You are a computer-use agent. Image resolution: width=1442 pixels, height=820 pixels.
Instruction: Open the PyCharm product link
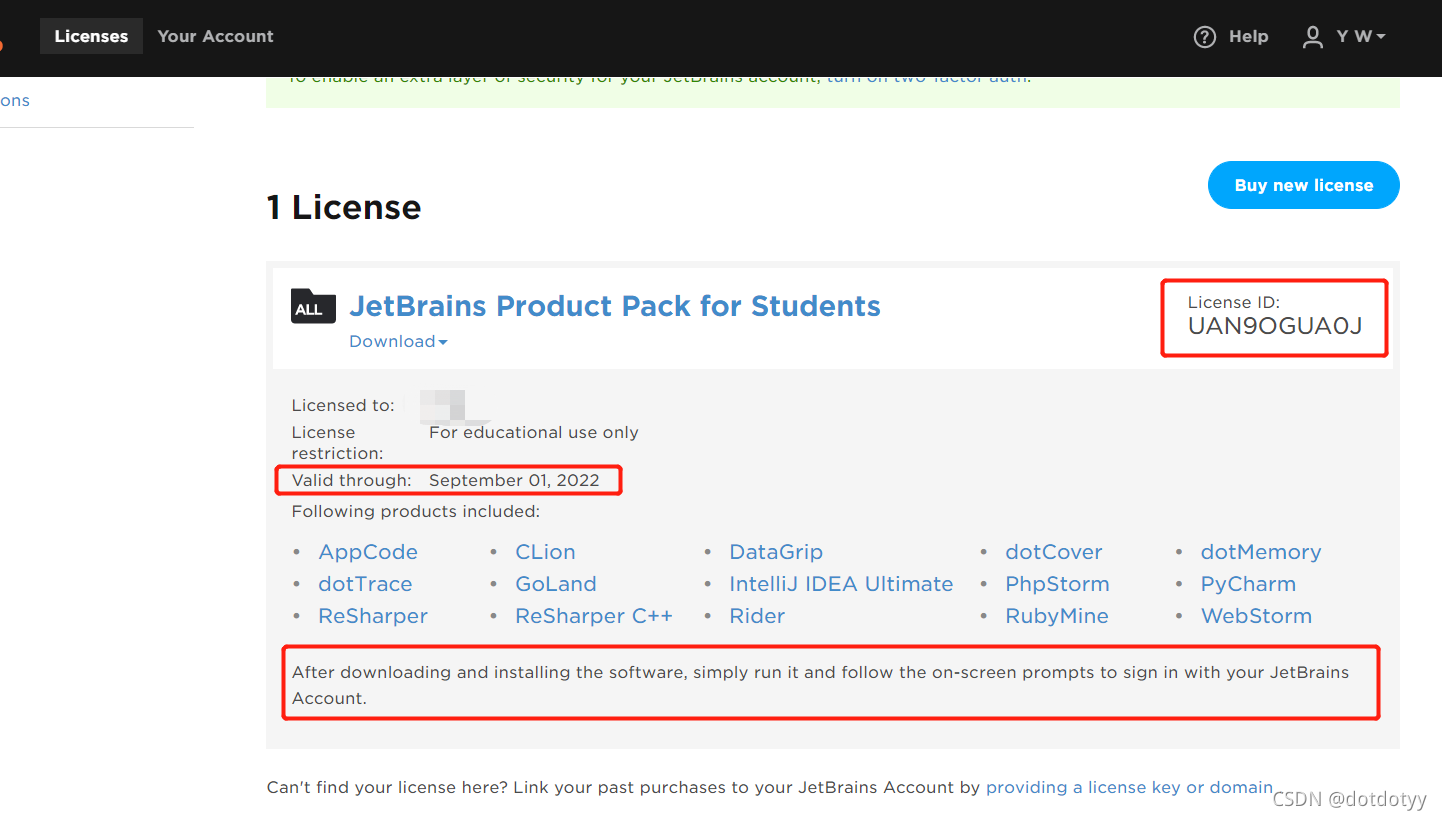[1248, 584]
